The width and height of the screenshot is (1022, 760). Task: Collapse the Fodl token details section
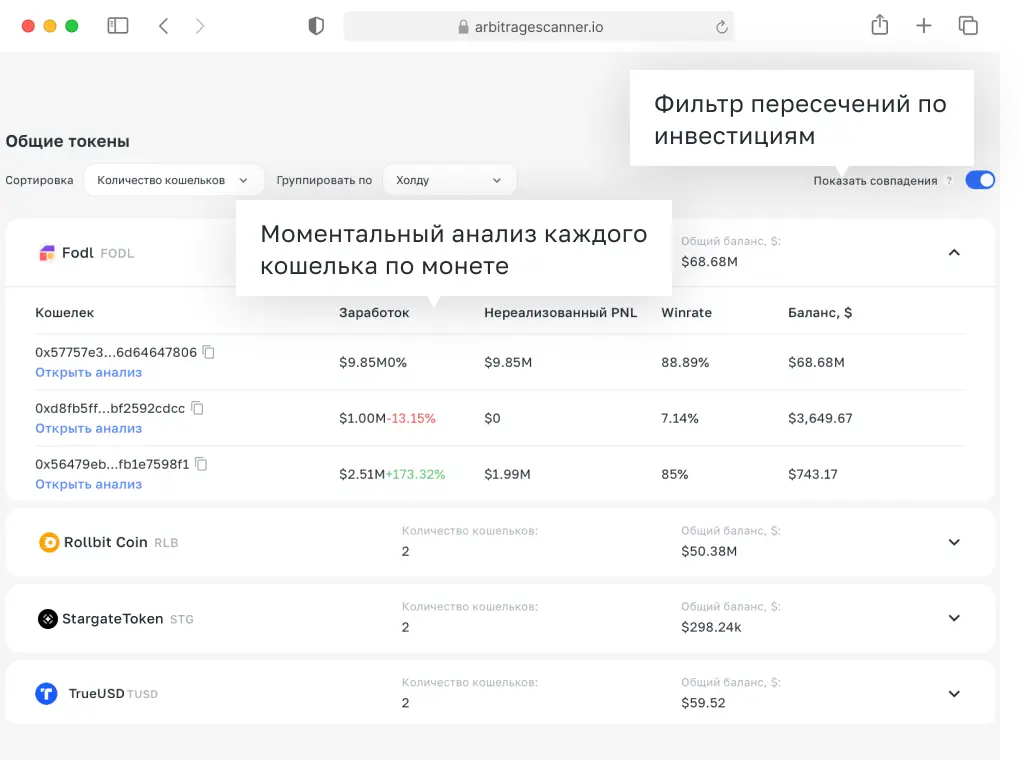click(x=954, y=253)
